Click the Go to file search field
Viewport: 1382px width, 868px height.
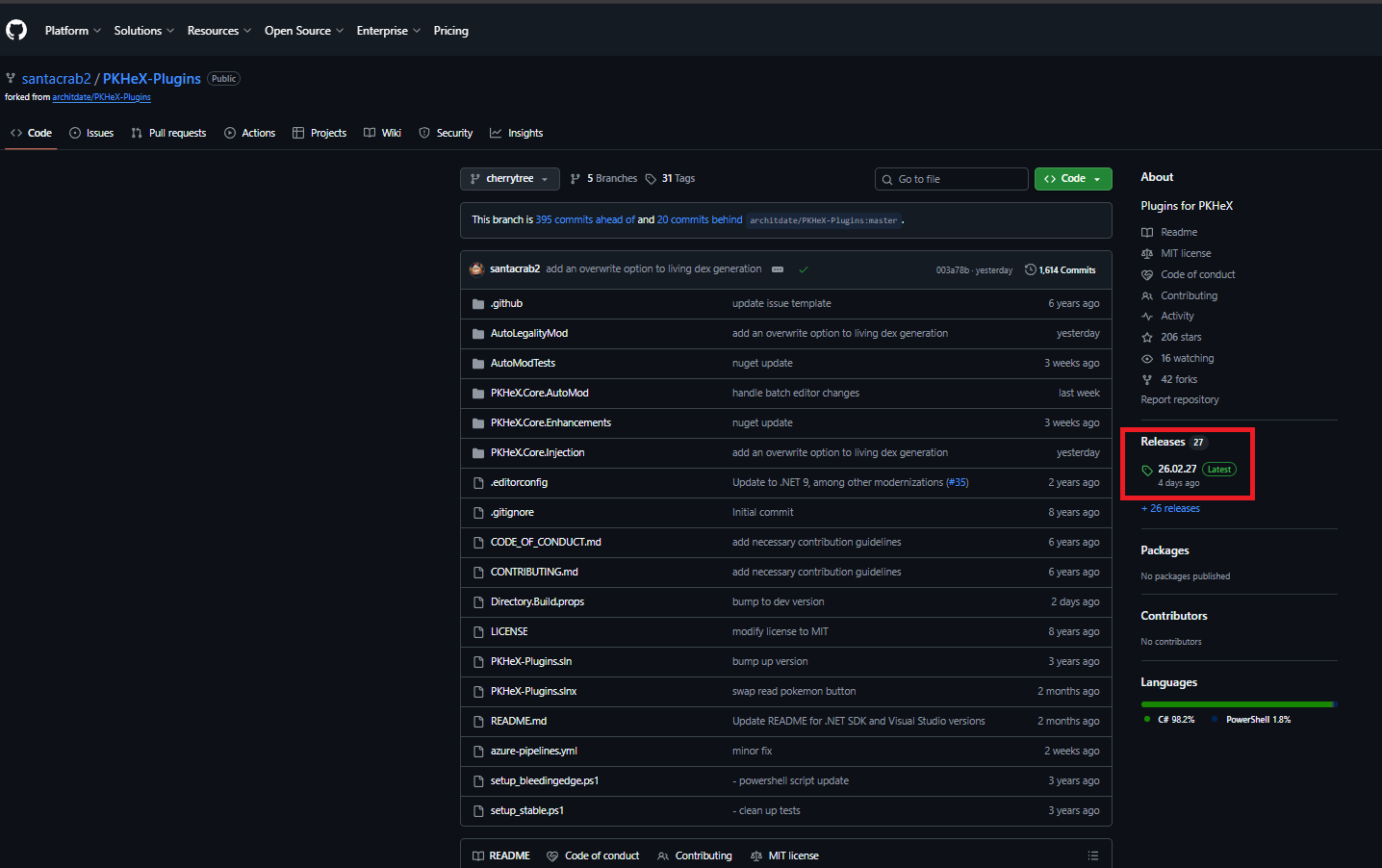pyautogui.click(x=951, y=179)
